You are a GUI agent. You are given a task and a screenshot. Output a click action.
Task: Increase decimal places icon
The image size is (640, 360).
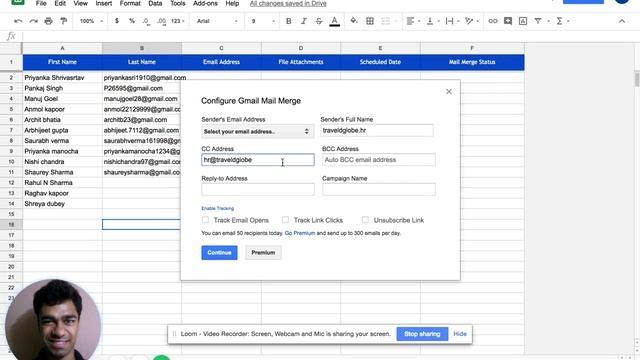click(x=162, y=21)
